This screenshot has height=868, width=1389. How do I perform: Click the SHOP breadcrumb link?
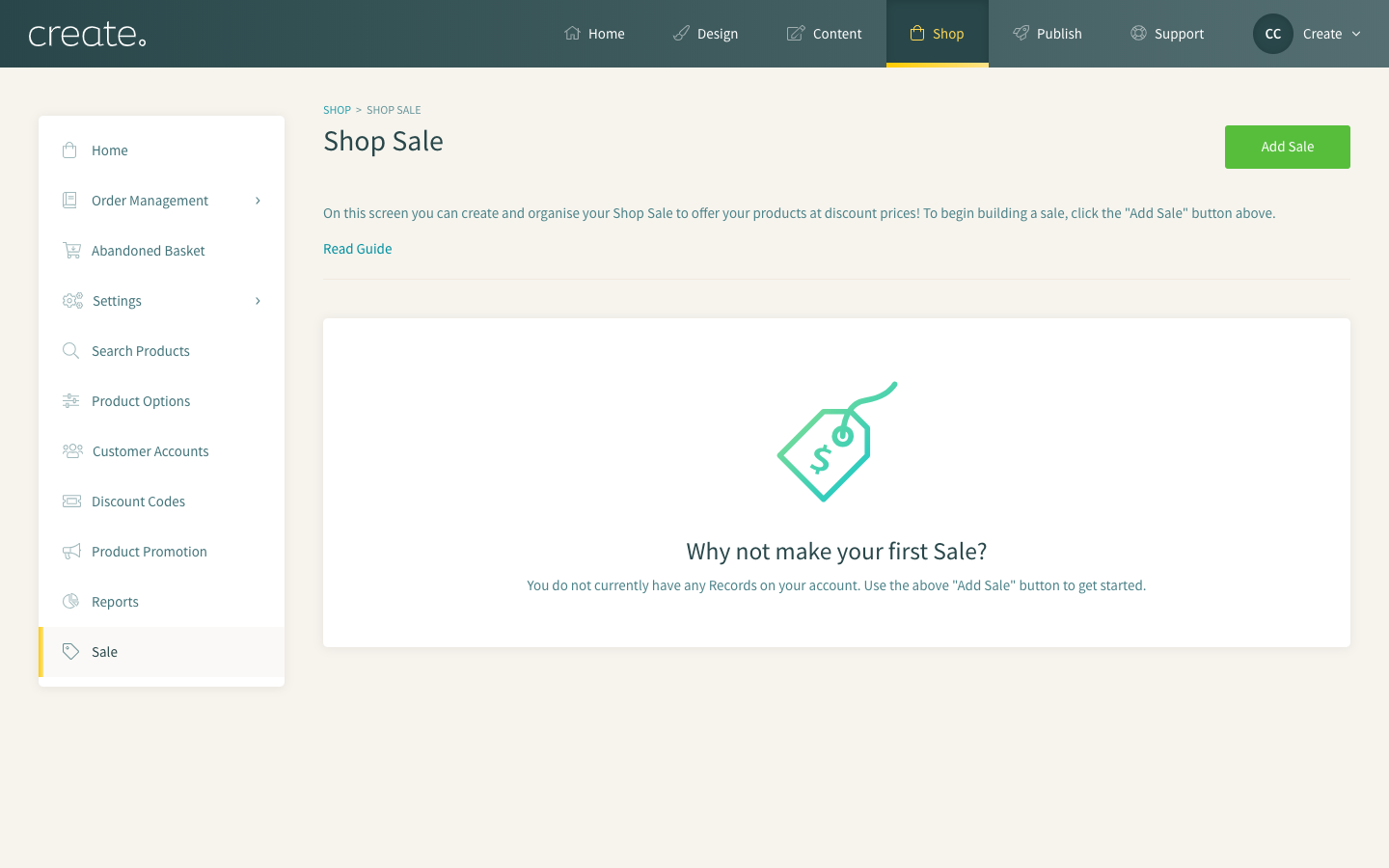[337, 110]
